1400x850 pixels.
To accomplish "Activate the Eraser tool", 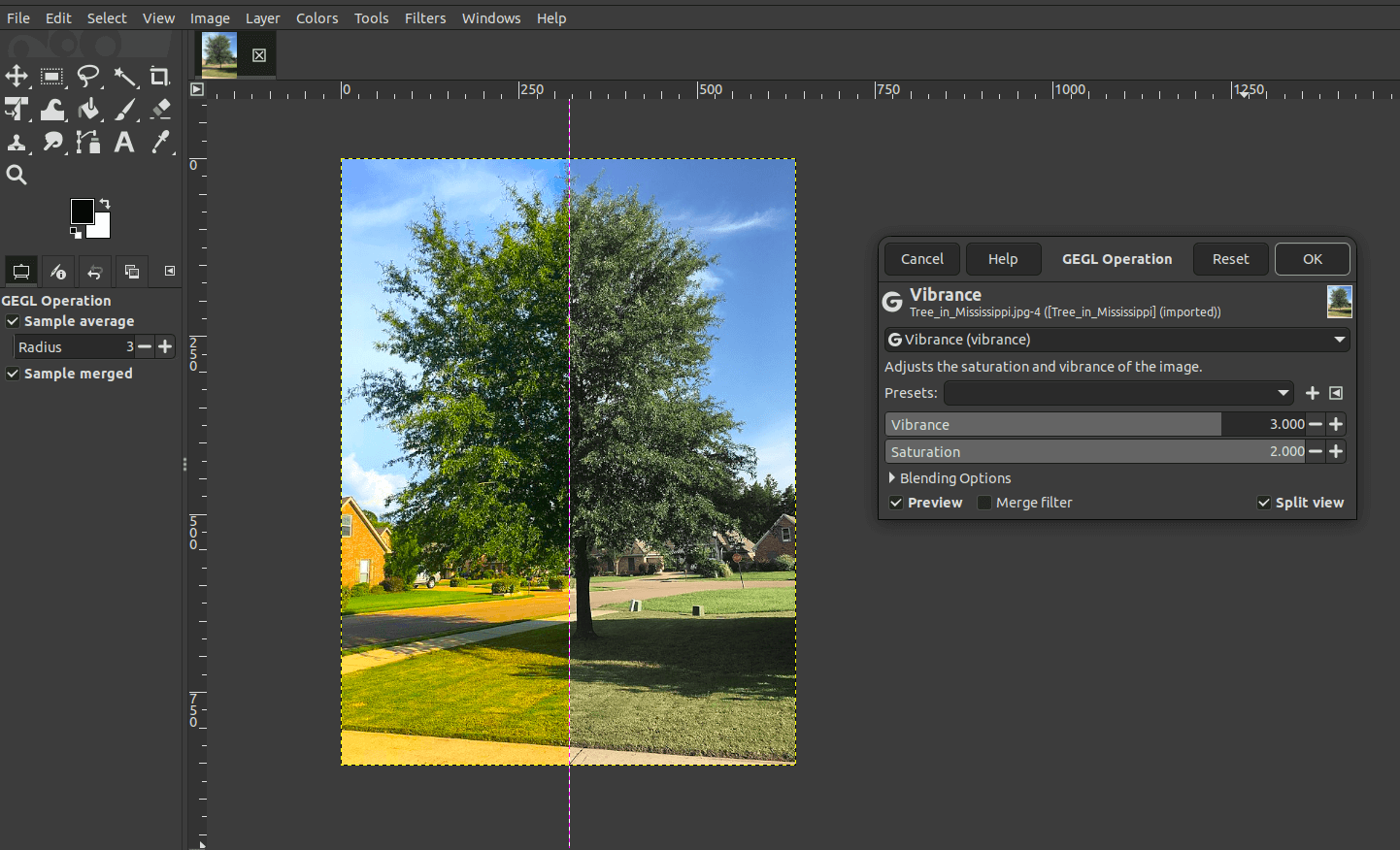I will [159, 109].
